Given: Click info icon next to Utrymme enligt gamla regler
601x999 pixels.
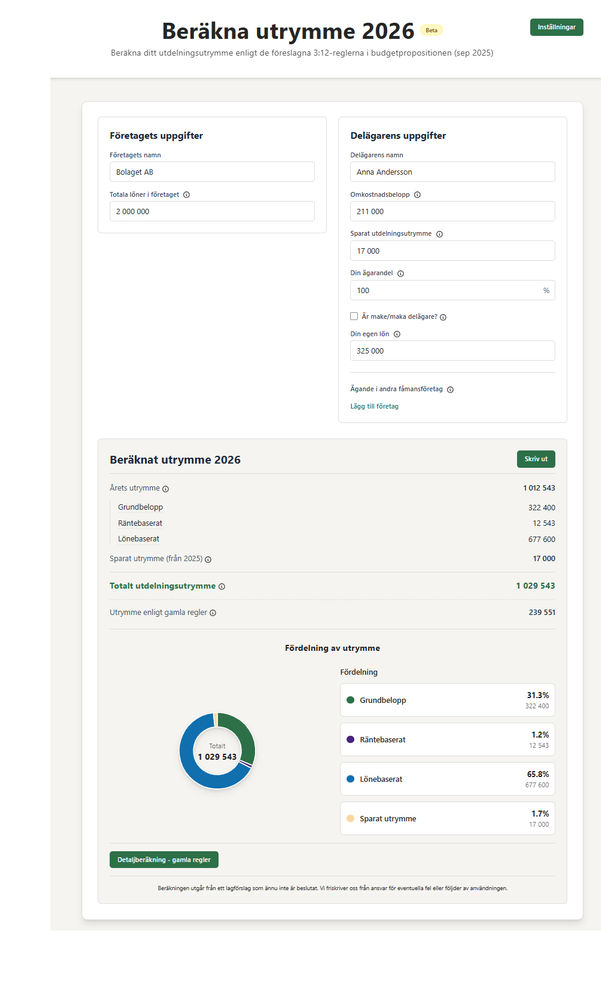Looking at the screenshot, I should point(213,613).
